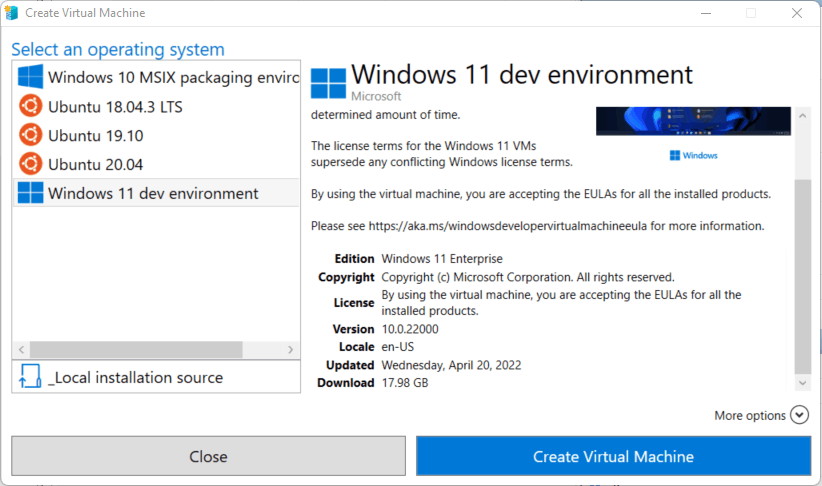
Task: Click the Download size 17.98 GB
Action: click(x=405, y=383)
